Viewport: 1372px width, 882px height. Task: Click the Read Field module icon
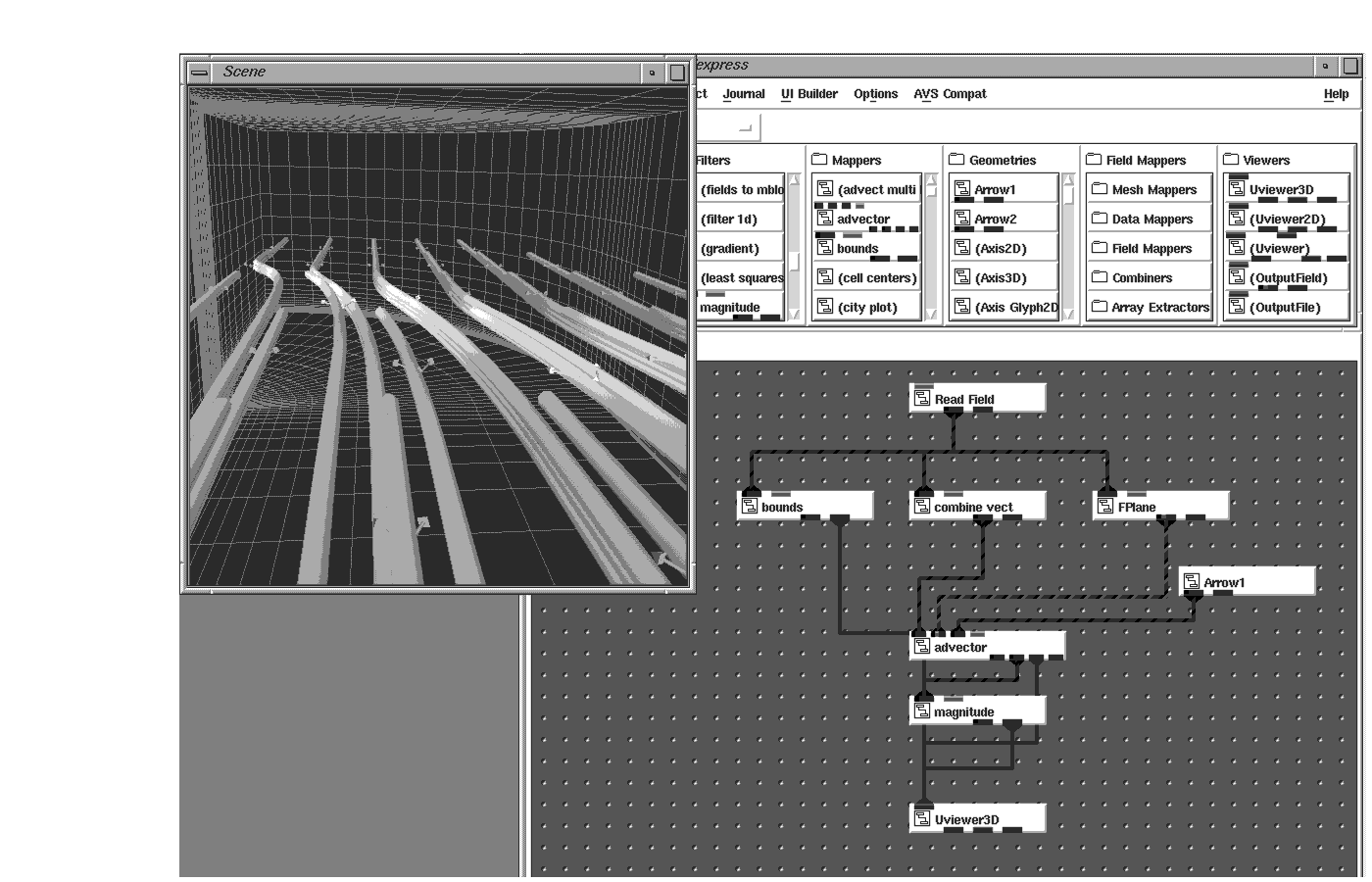click(922, 399)
